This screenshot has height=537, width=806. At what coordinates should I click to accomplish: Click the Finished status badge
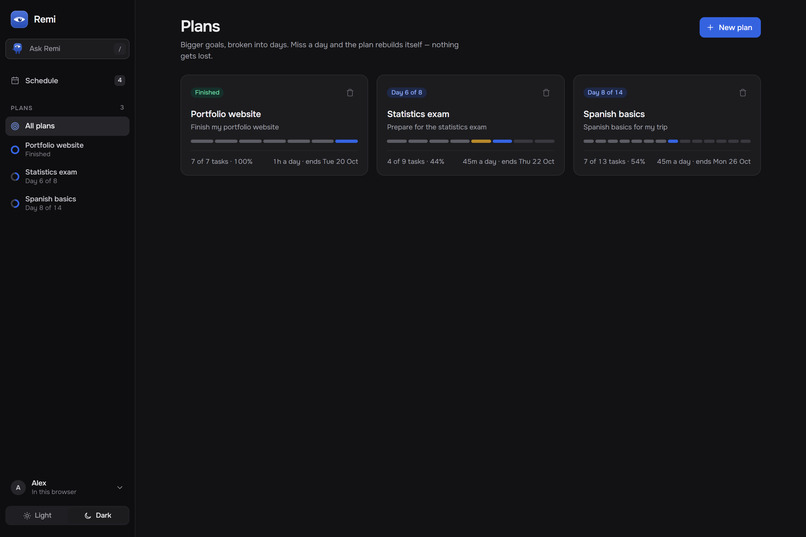[x=207, y=92]
